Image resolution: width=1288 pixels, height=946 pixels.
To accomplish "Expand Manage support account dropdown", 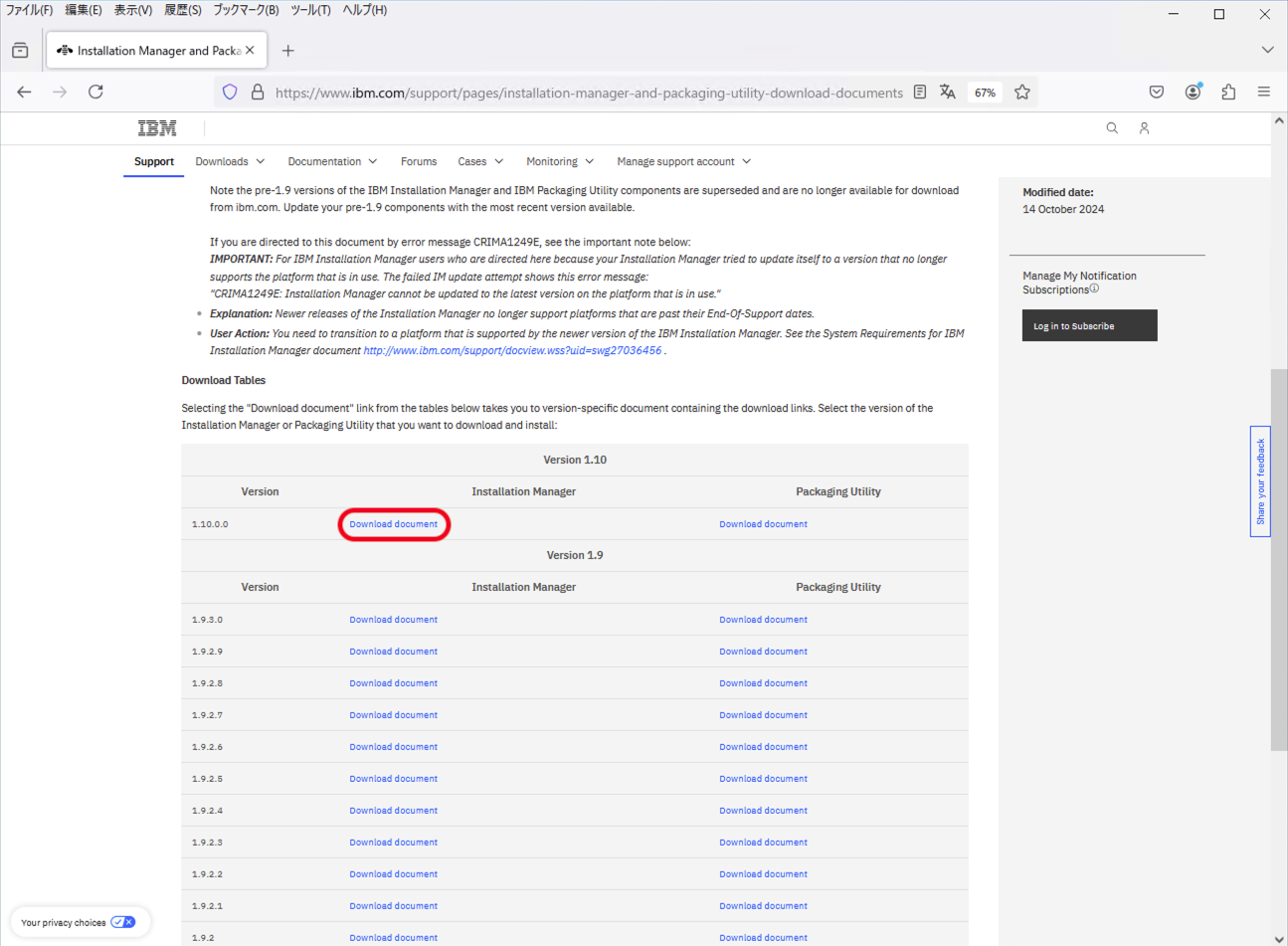I will click(x=684, y=161).
